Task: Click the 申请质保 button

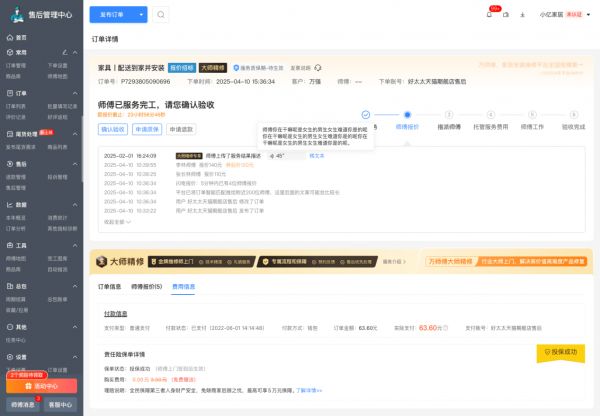Action: (147, 129)
